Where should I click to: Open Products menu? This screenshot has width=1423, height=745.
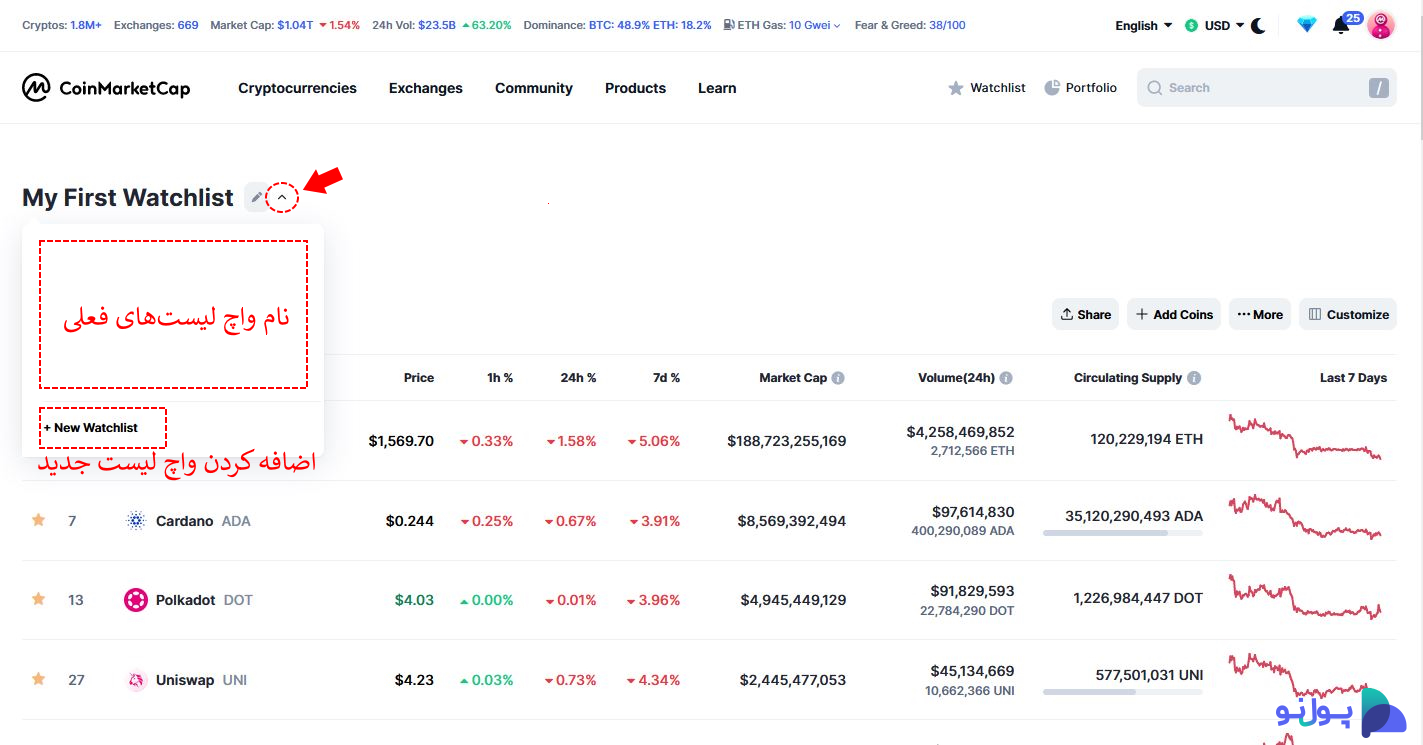[x=635, y=88]
